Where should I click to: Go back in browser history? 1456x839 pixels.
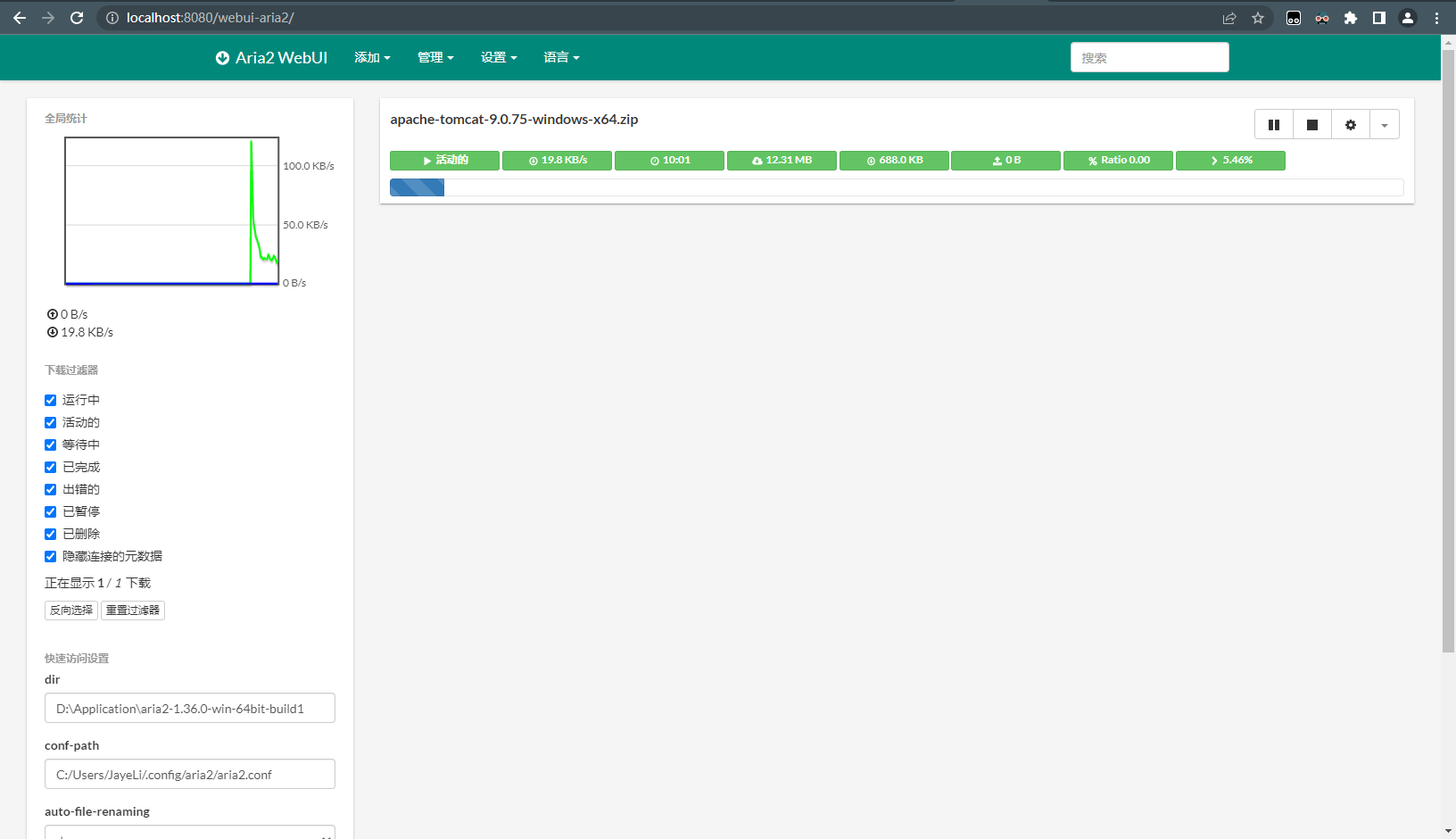pyautogui.click(x=20, y=18)
